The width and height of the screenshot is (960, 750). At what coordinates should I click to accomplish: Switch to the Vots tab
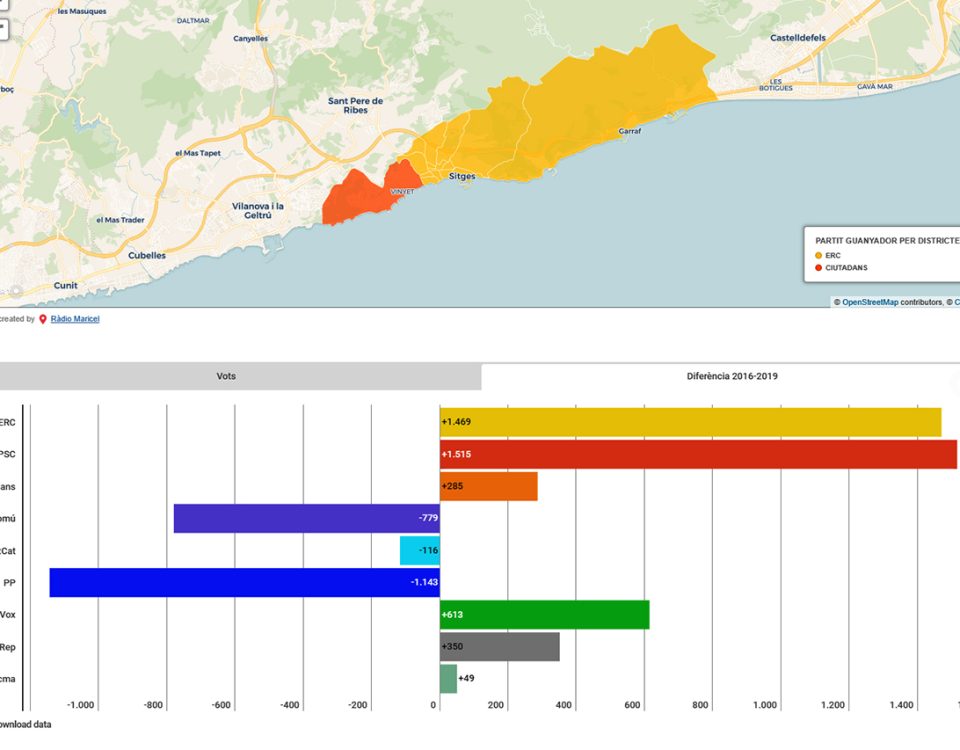(227, 376)
